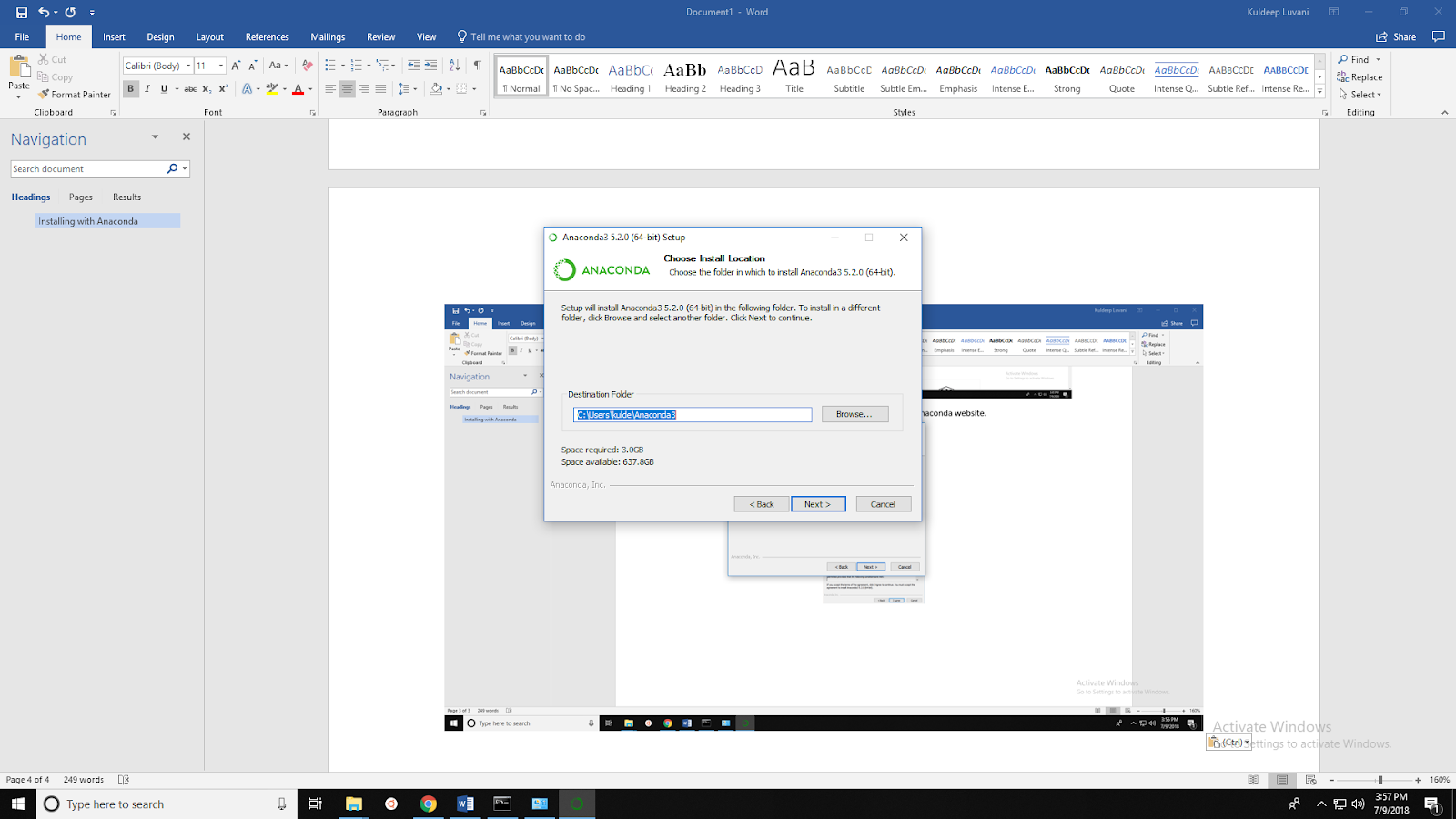Share the document
1456x819 pixels.
pos(1396,37)
